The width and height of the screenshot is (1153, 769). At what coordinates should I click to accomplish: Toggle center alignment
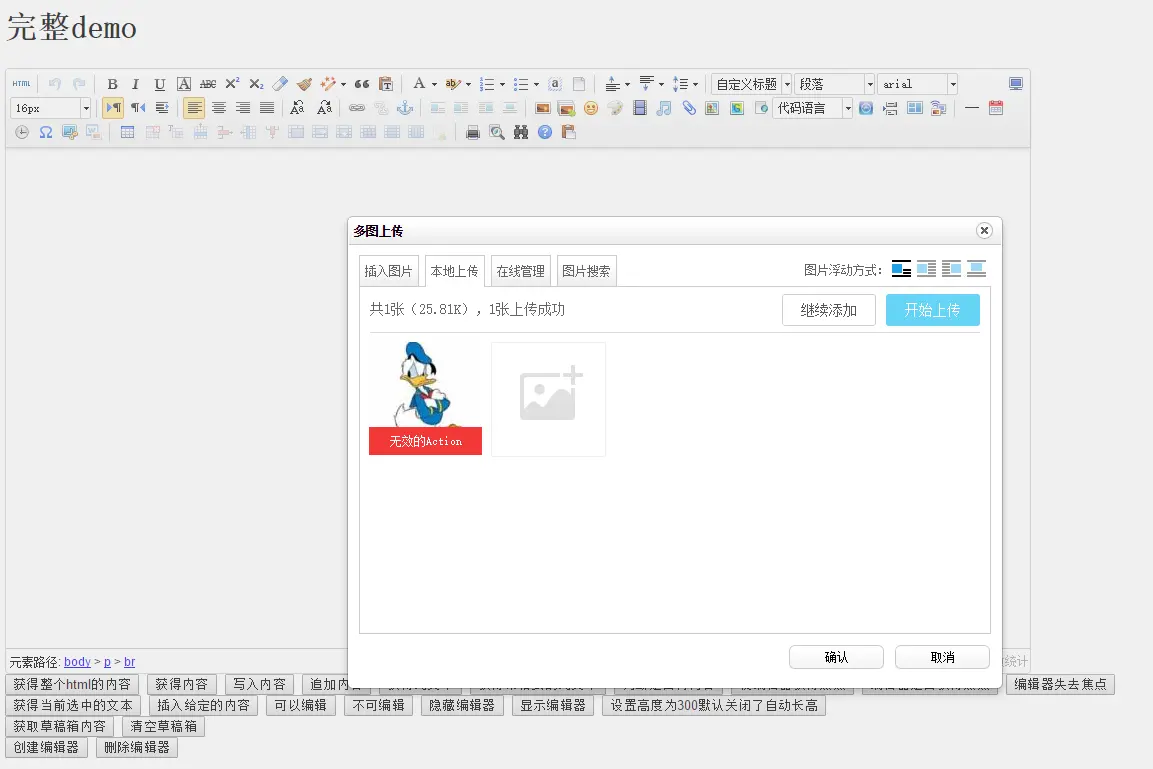219,108
